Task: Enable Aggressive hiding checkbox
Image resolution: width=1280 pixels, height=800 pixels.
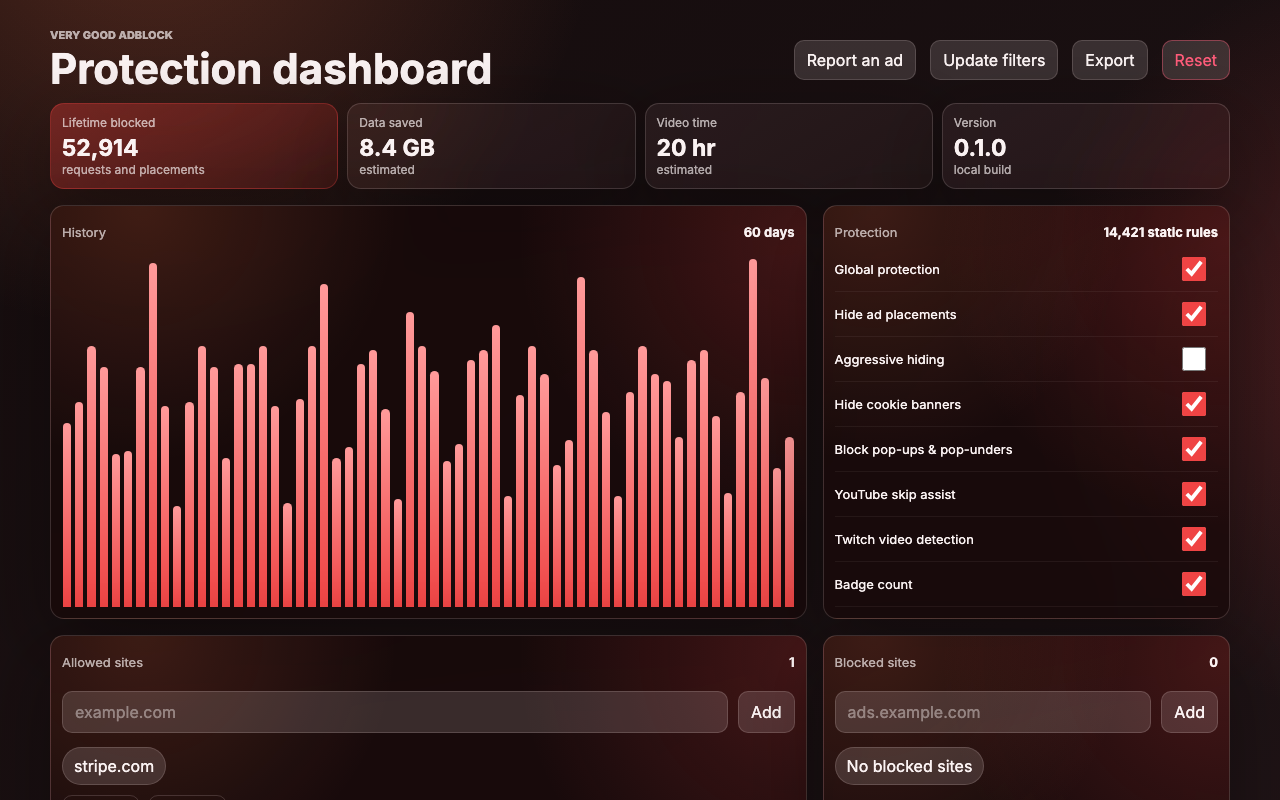Action: (x=1194, y=359)
